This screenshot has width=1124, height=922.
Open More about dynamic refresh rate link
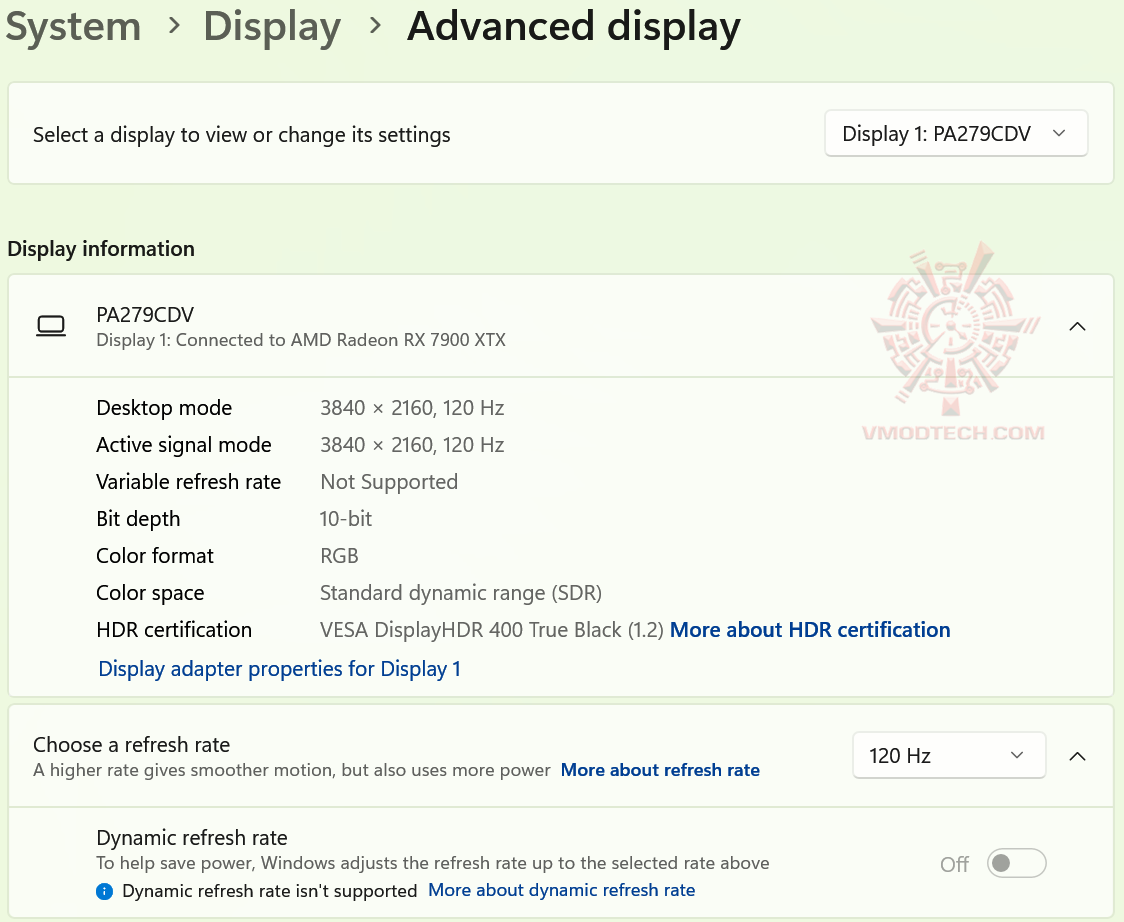tap(561, 890)
